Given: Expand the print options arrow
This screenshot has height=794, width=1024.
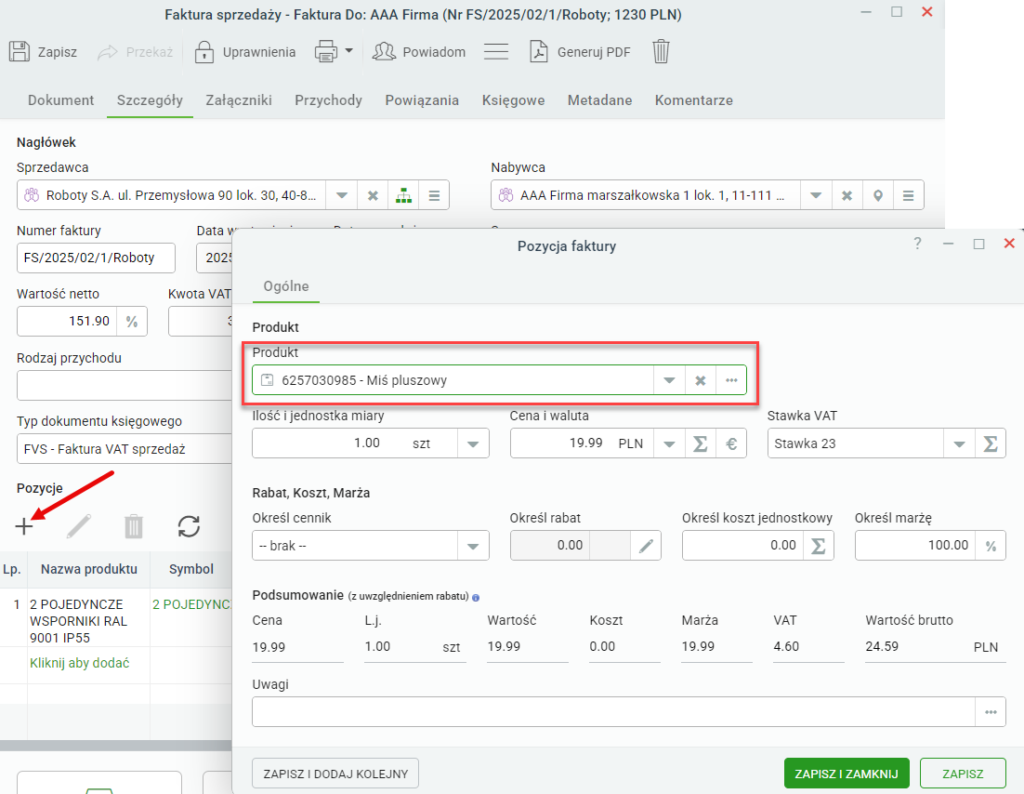Looking at the screenshot, I should coord(349,50).
